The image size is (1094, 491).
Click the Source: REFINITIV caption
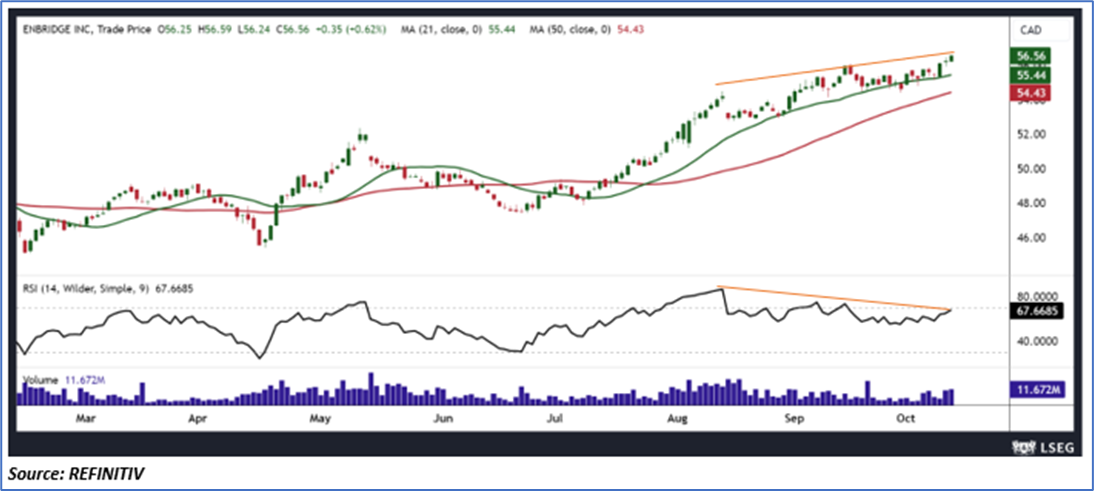[x=77, y=474]
